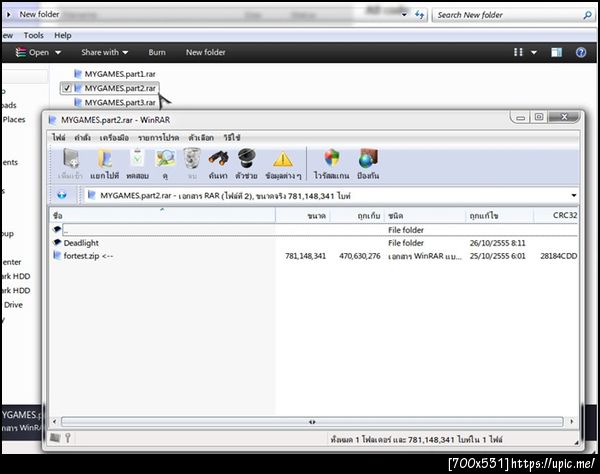Click the Test (ทดสอบ) archive icon
This screenshot has width=600, height=474.
tap(137, 159)
